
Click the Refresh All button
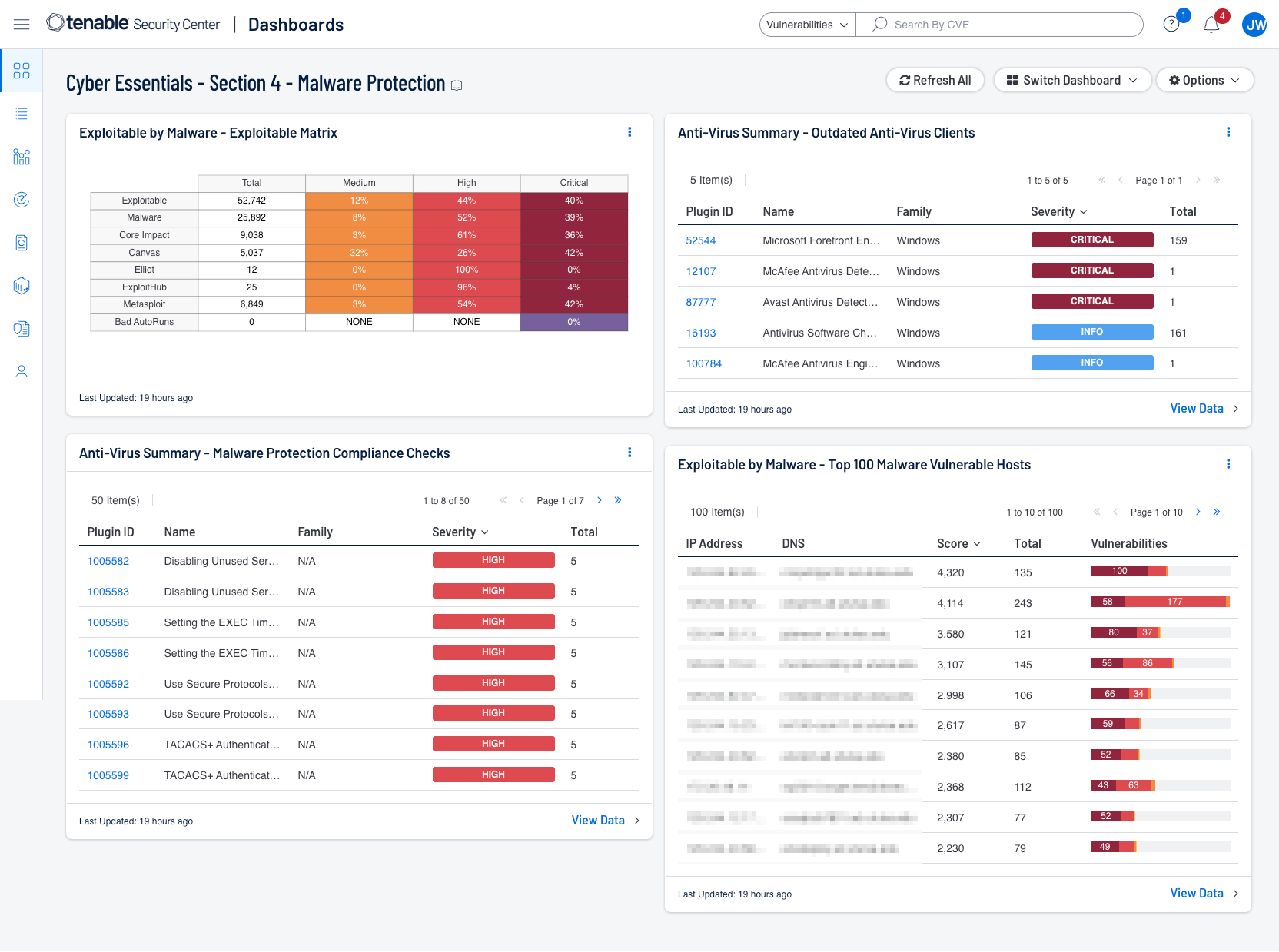pos(935,80)
